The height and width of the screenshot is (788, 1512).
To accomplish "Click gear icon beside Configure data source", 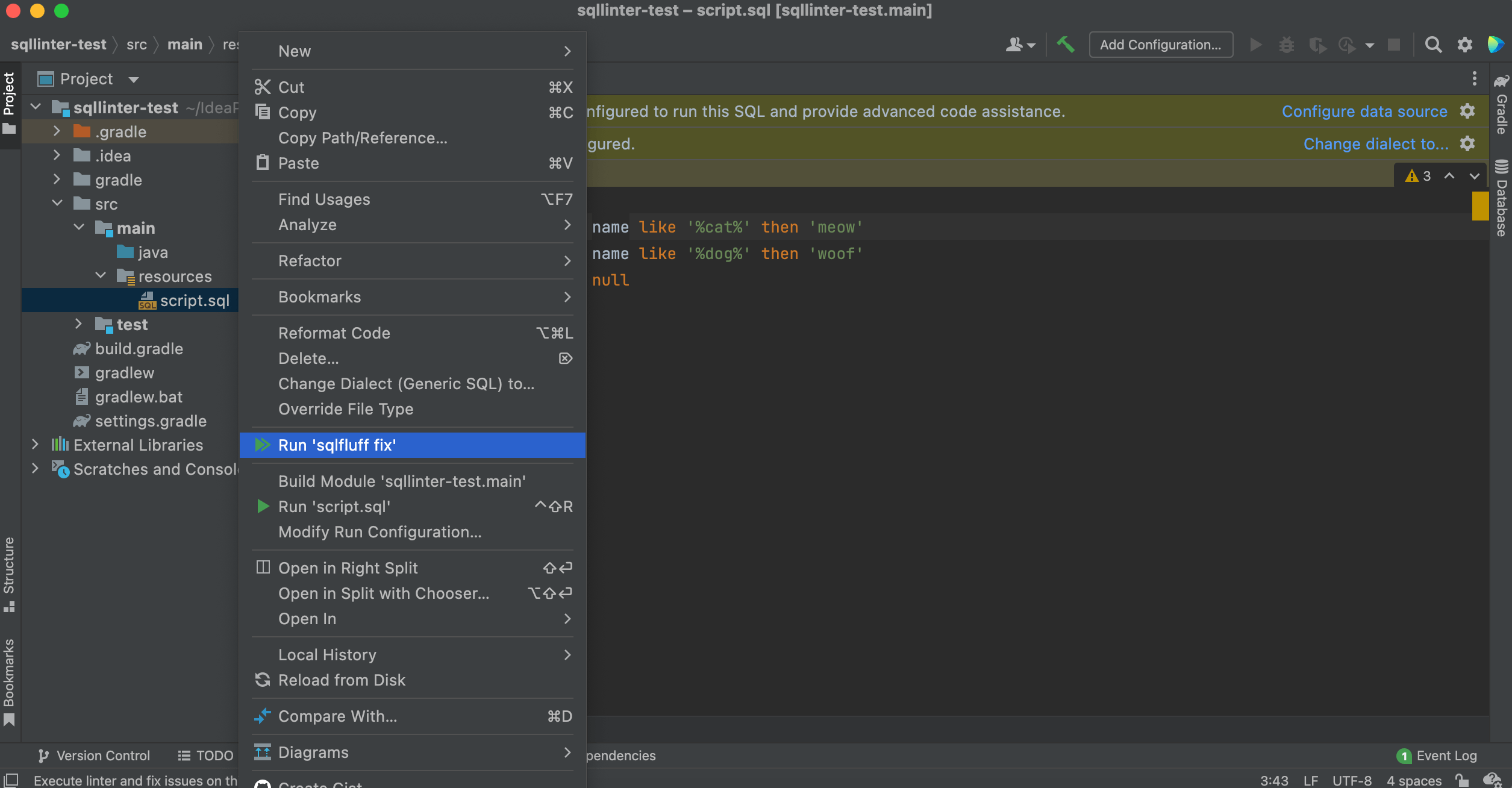I will coord(1467,111).
